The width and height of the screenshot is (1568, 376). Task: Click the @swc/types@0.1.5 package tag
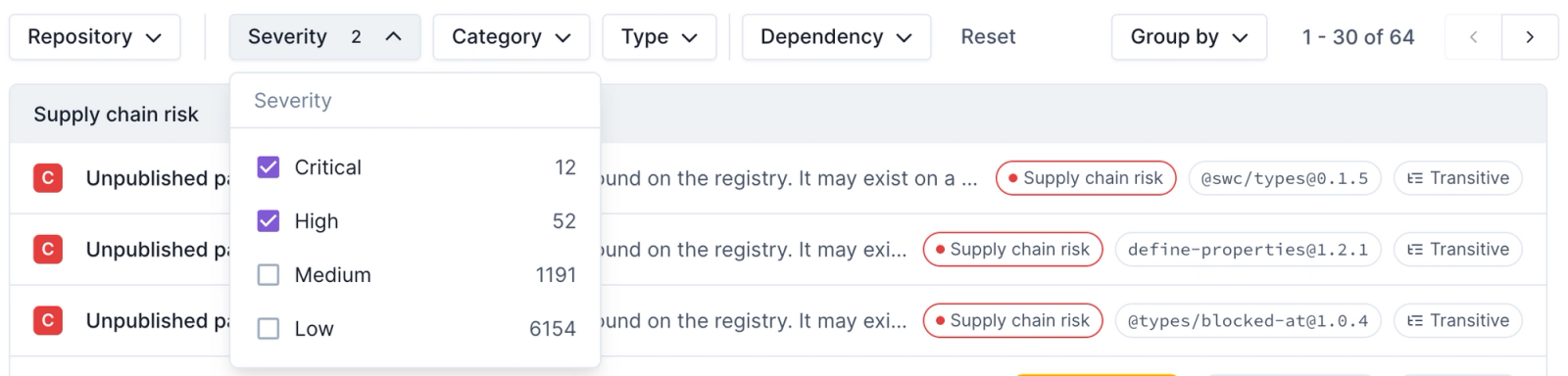pos(1285,178)
